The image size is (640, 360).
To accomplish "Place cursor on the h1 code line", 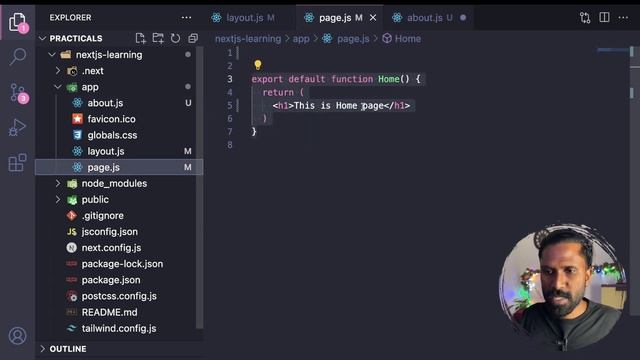I will pos(341,106).
